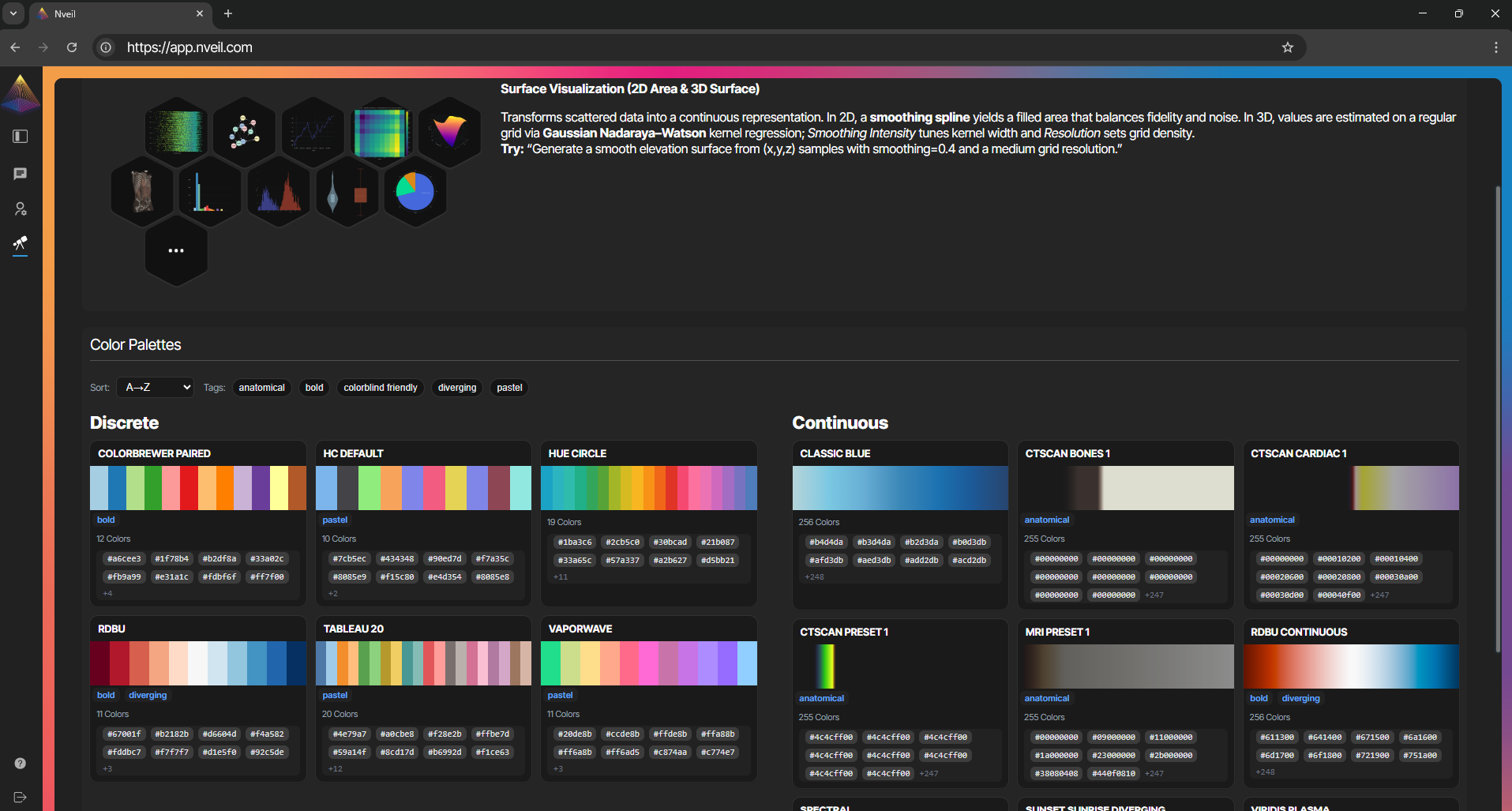Screen dimensions: 1512x811
Task: Open the heatmap visualization hexagon
Action: 381,131
